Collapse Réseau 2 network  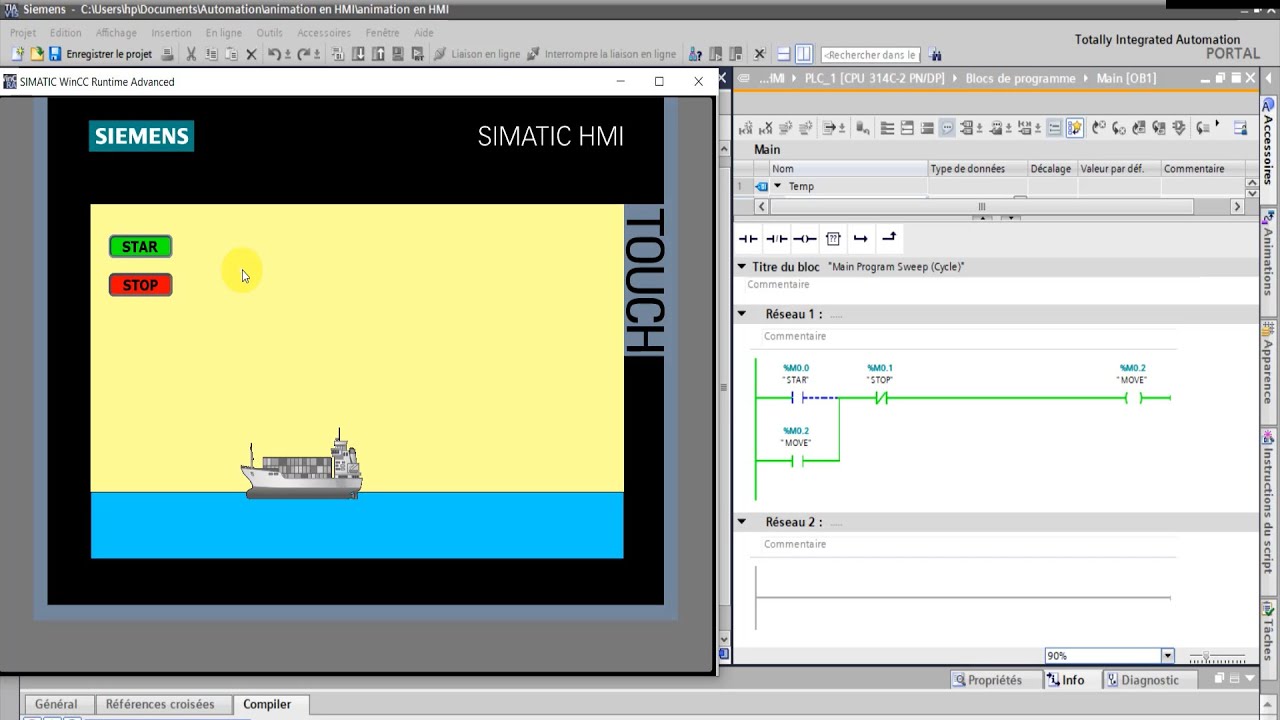(742, 522)
